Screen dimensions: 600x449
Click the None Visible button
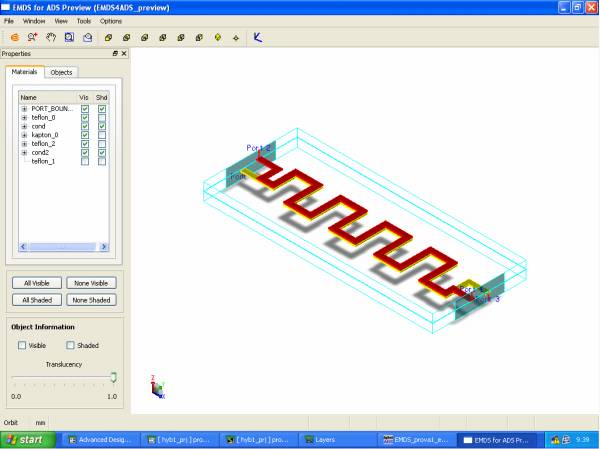tap(91, 283)
